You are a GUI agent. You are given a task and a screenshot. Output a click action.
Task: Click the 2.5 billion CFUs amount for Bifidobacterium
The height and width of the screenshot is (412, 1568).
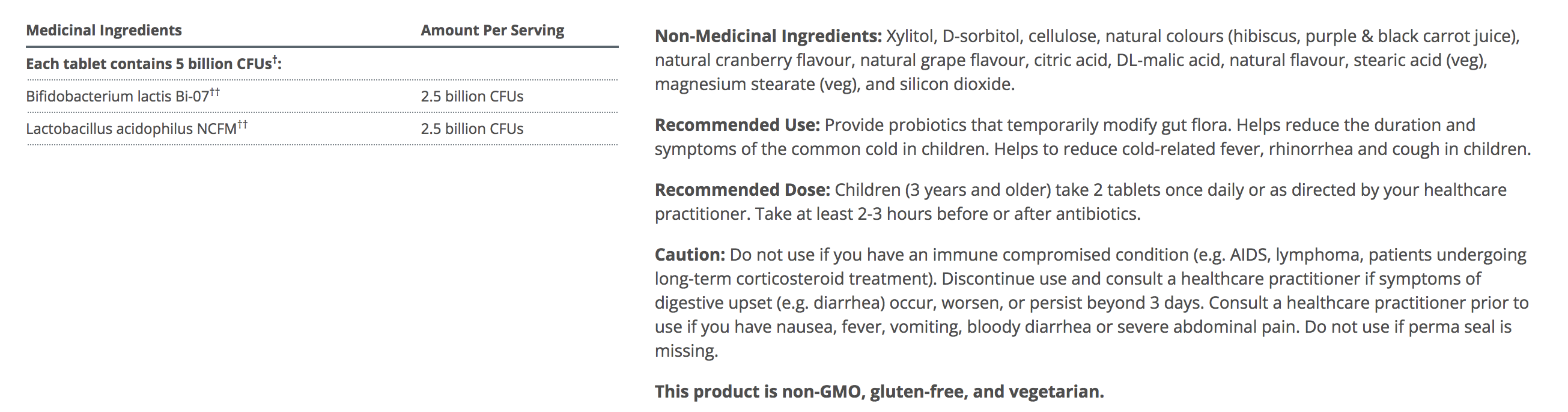pyautogui.click(x=472, y=96)
